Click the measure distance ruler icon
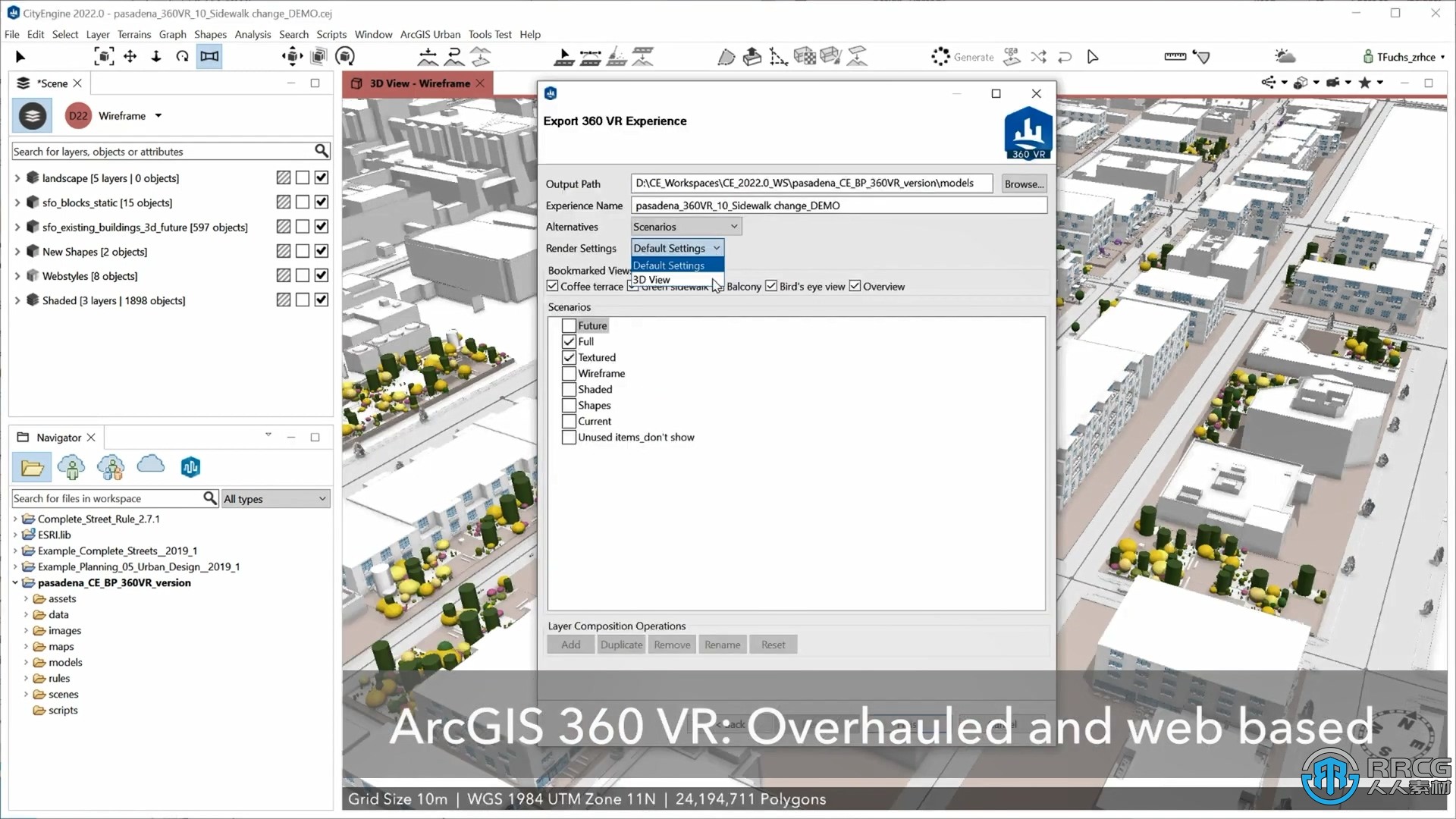 pyautogui.click(x=1175, y=57)
